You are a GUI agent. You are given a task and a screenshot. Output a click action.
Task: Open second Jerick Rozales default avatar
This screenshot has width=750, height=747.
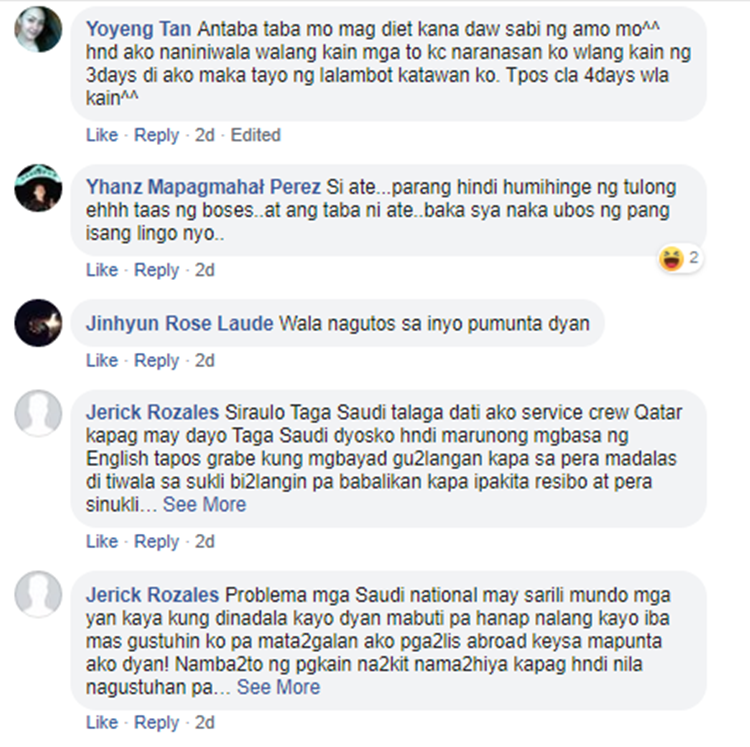coord(38,594)
